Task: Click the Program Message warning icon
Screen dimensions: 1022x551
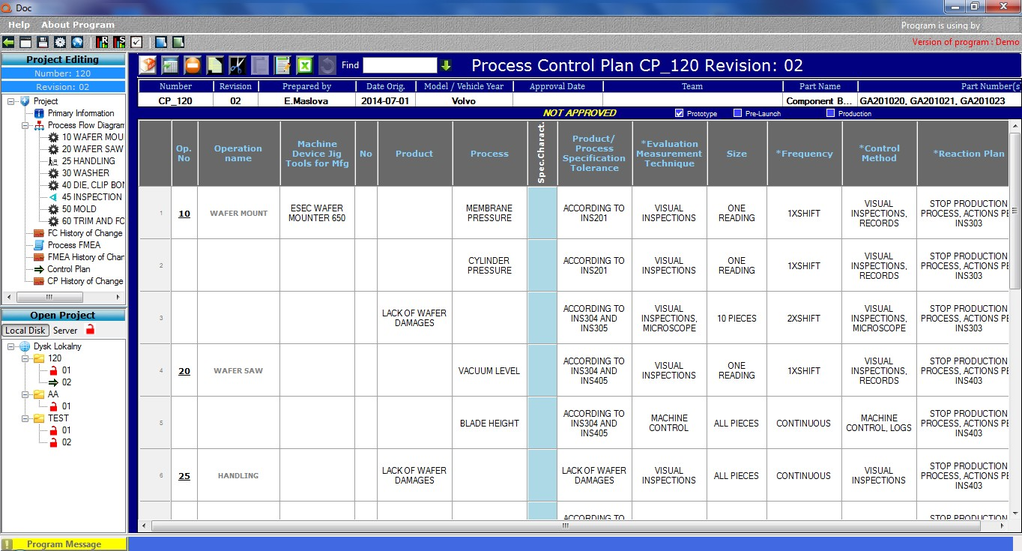Action: click(x=7, y=544)
